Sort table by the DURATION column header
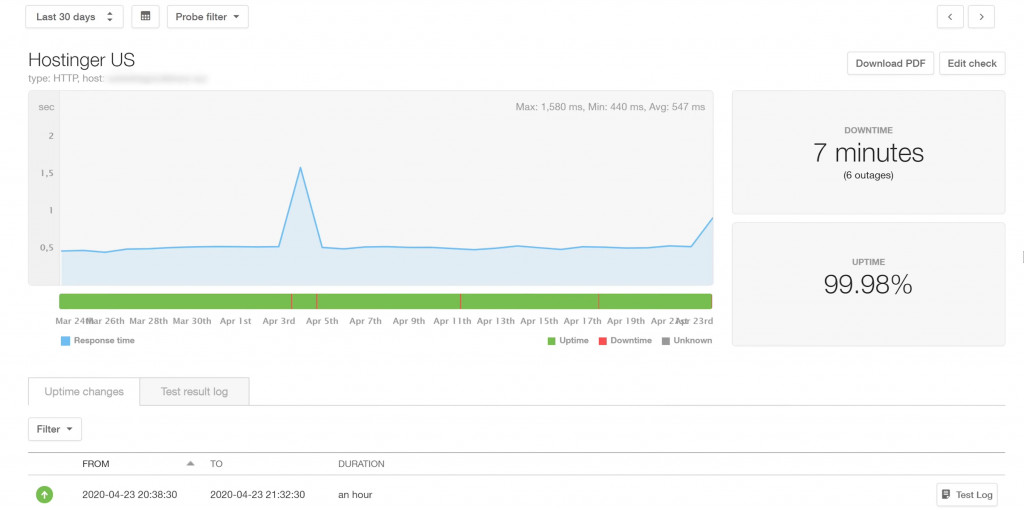 click(361, 464)
